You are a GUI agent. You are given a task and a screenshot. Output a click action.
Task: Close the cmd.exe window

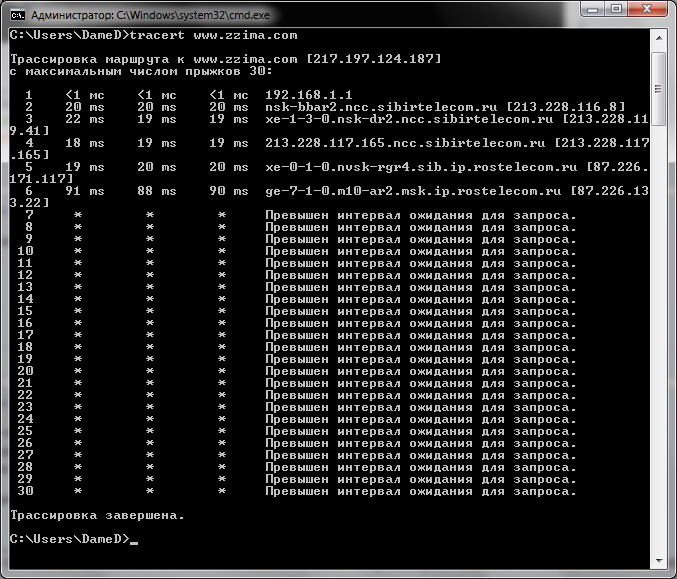[647, 9]
